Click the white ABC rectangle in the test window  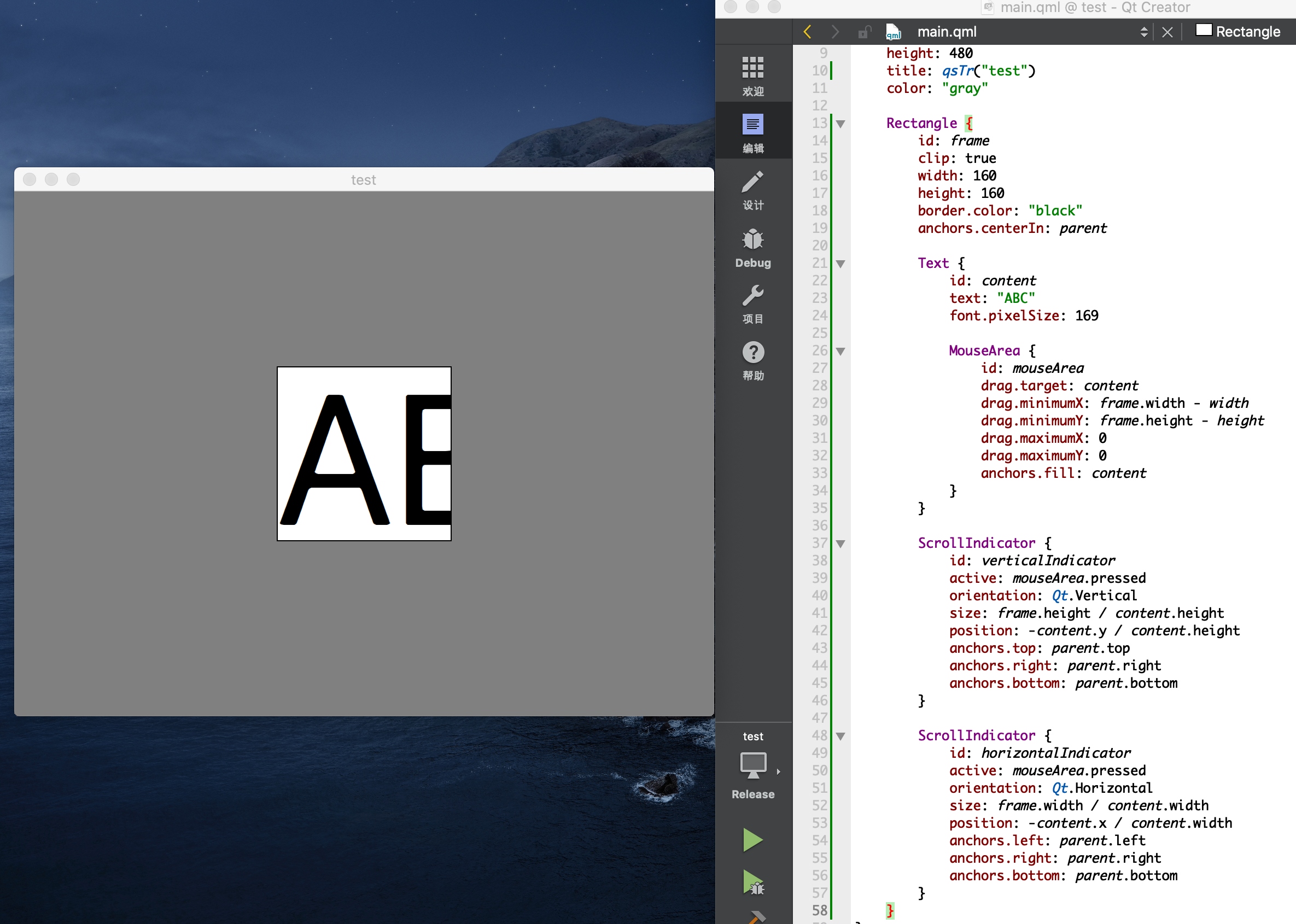(364, 453)
